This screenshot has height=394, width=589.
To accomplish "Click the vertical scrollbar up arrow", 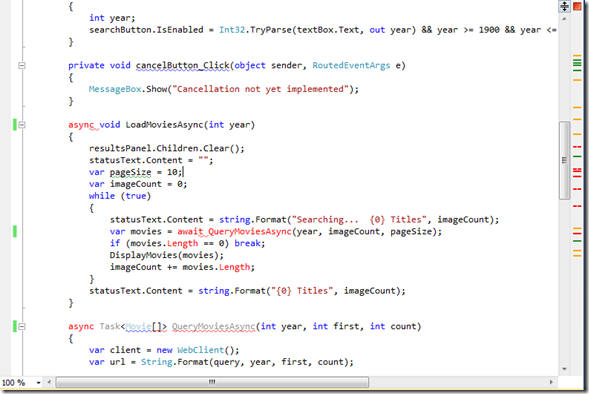I will 564,19.
